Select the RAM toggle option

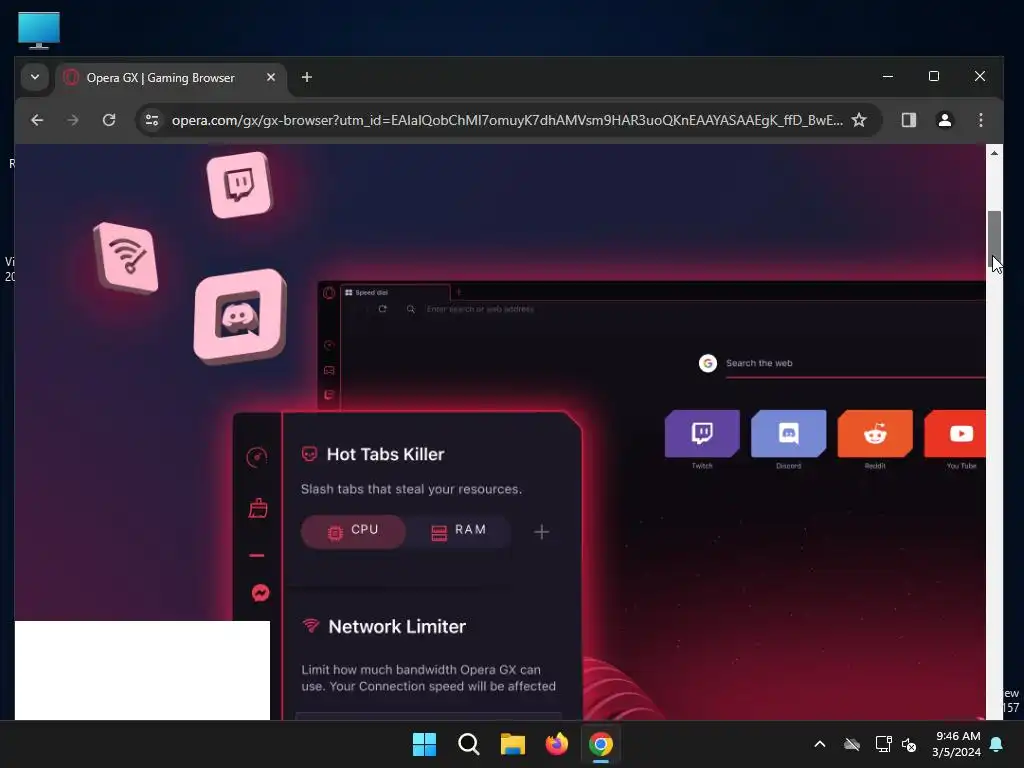pyautogui.click(x=458, y=532)
